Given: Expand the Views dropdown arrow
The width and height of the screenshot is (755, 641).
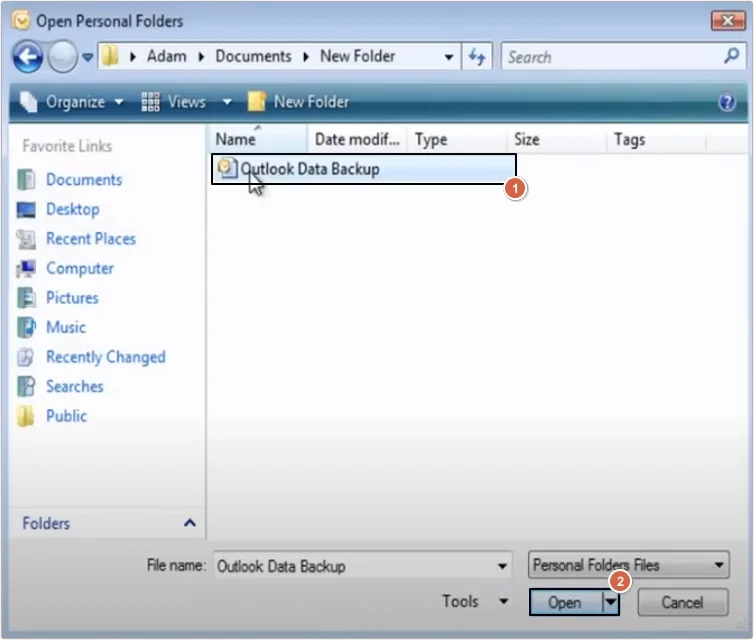Looking at the screenshot, I should coord(227,102).
